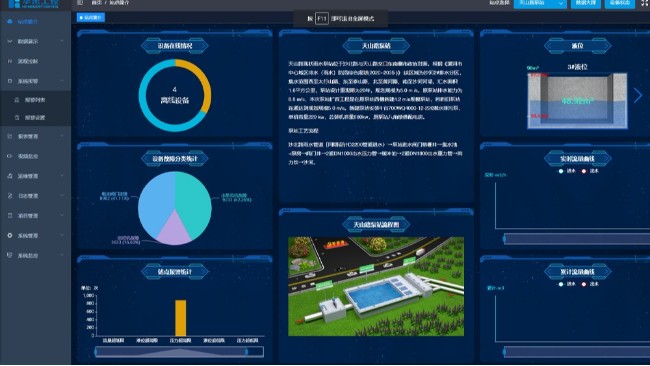The image size is (650, 366).
Task: Toggle 出水 legend in 实时流量曲线 chart
Action: pos(590,171)
